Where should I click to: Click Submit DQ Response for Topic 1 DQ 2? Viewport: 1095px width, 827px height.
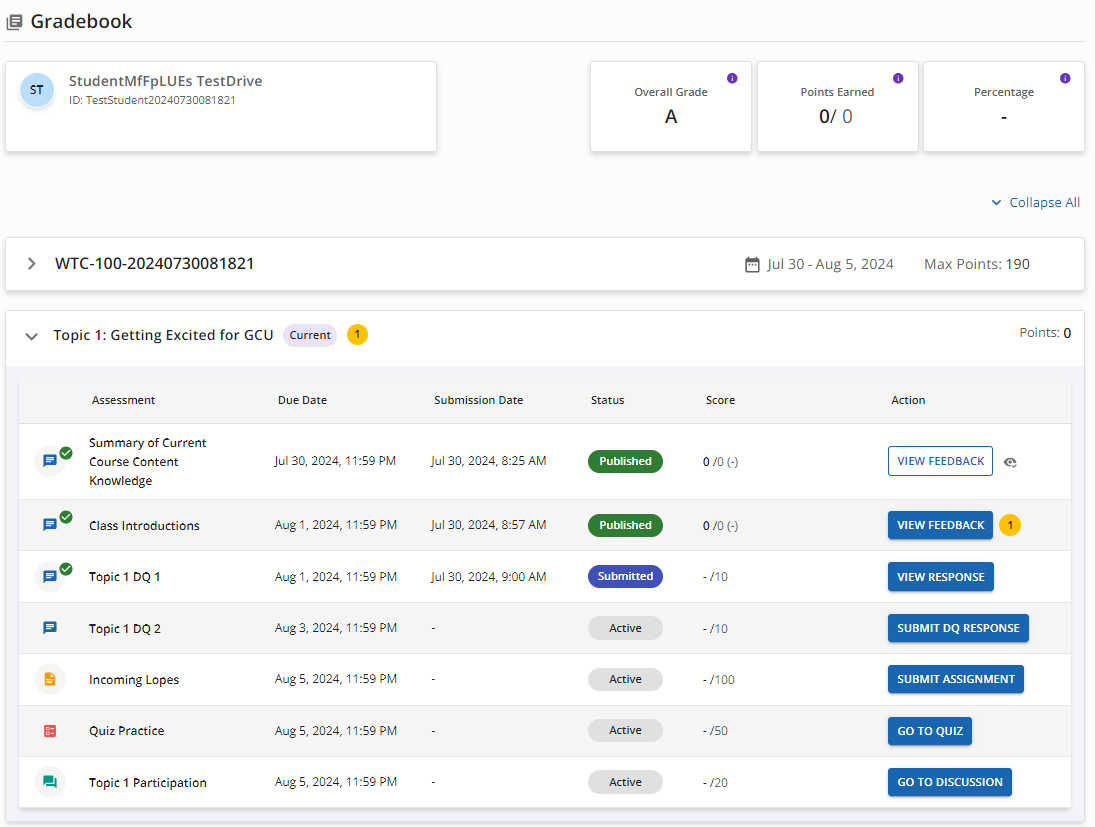point(958,628)
